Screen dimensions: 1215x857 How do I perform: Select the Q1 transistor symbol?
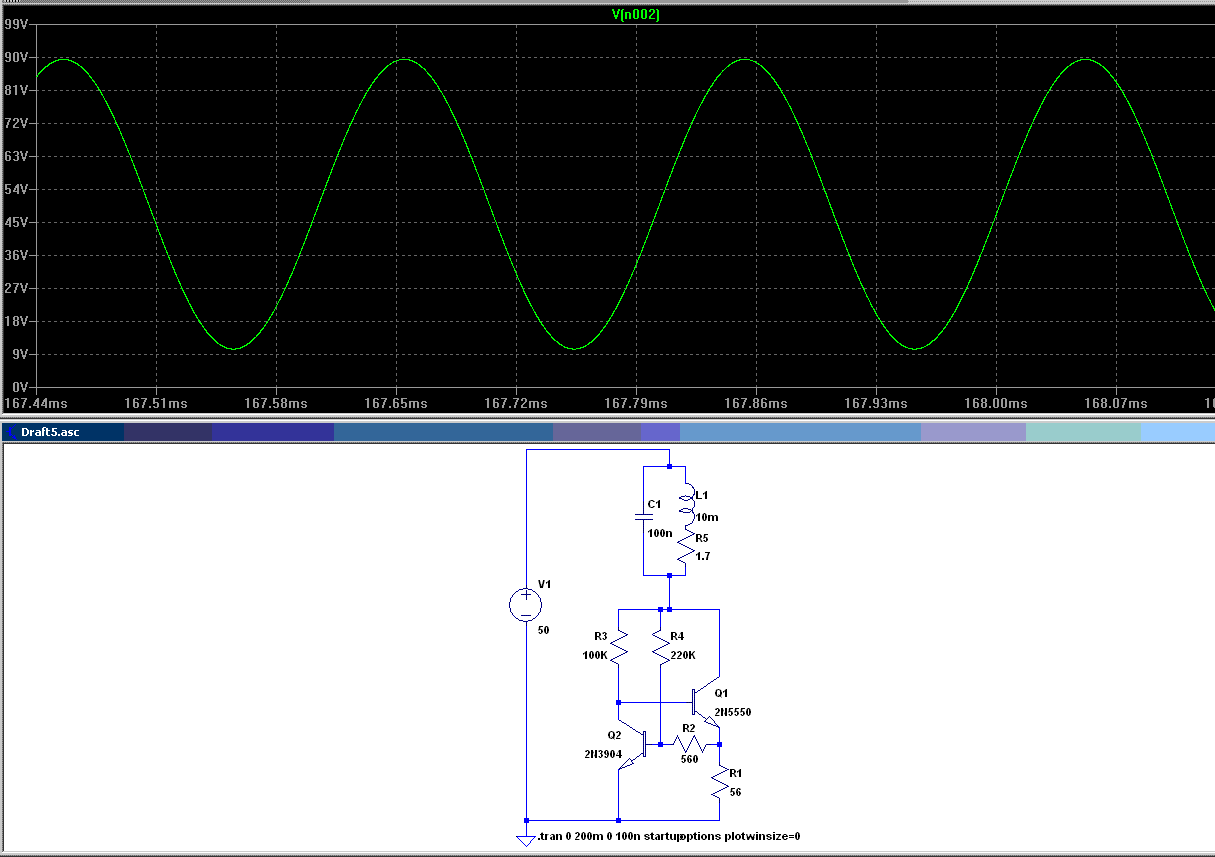pyautogui.click(x=705, y=704)
